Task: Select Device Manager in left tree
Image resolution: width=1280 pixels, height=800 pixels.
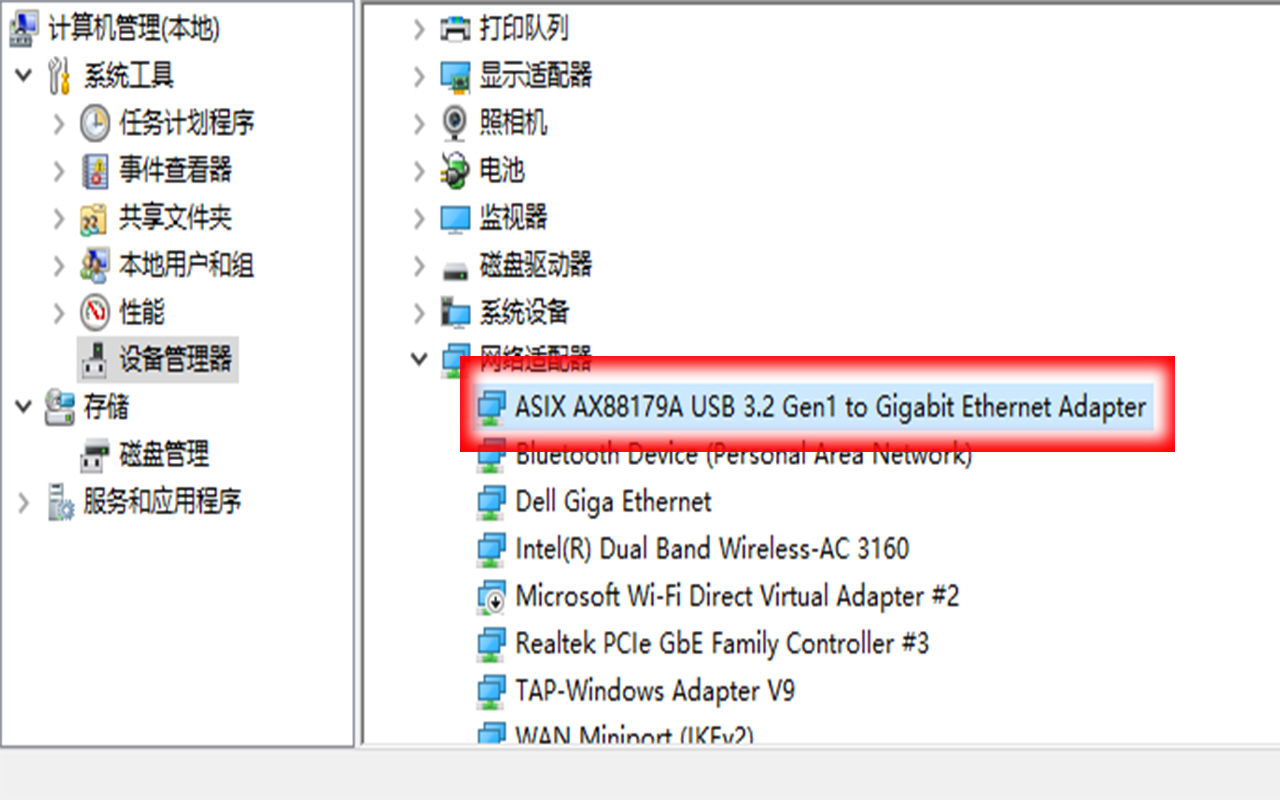Action: (x=175, y=359)
